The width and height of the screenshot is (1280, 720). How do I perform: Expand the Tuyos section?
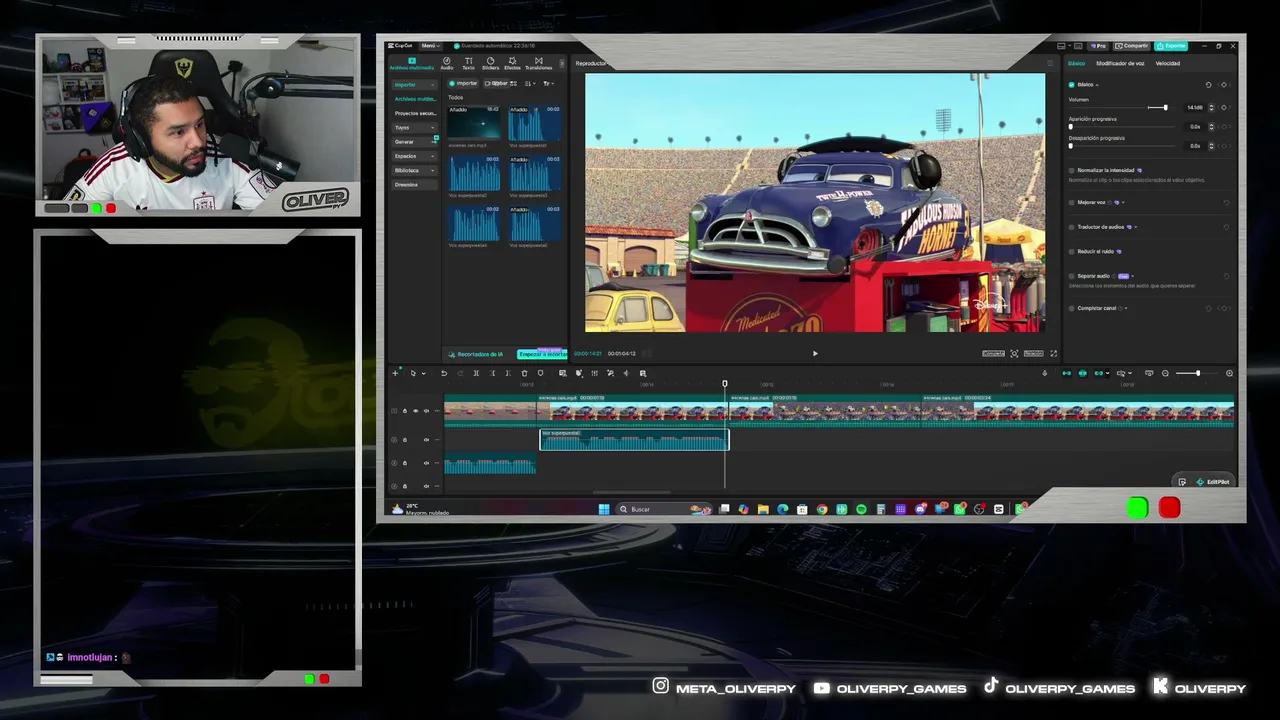click(x=415, y=128)
